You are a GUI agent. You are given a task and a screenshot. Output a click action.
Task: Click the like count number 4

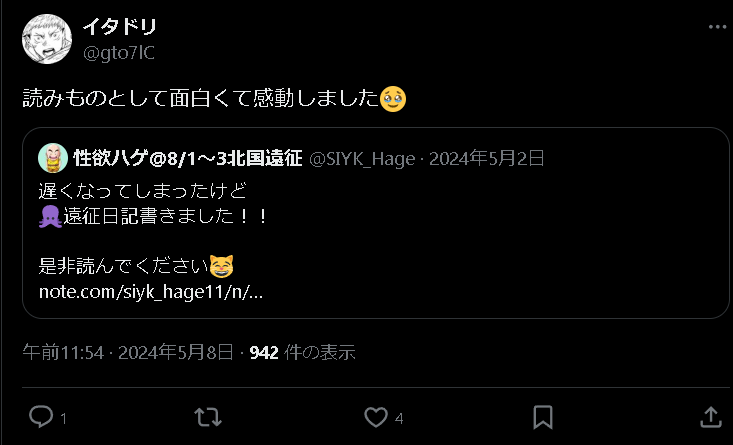[399, 418]
